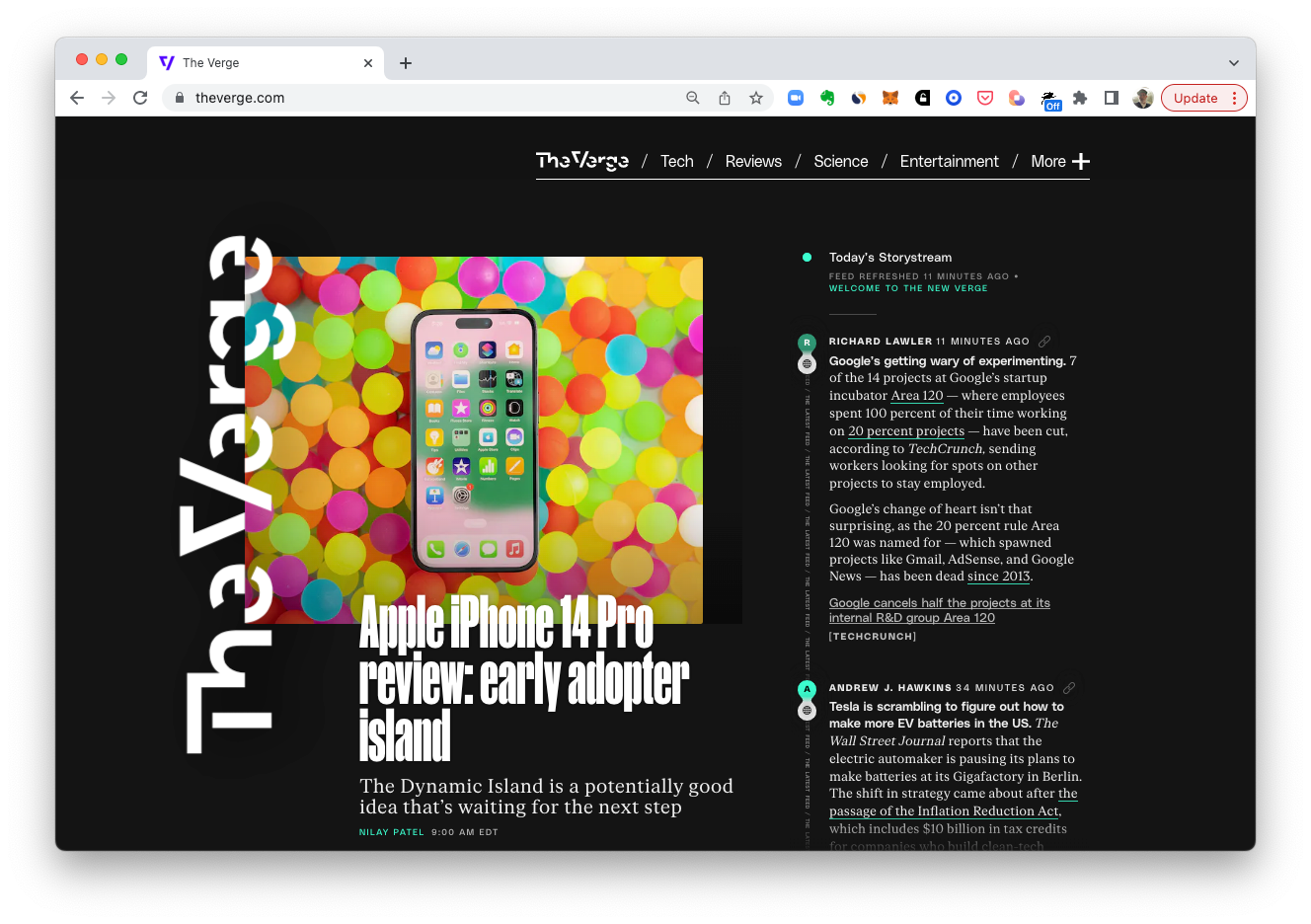Open the black padlock extension

922,98
